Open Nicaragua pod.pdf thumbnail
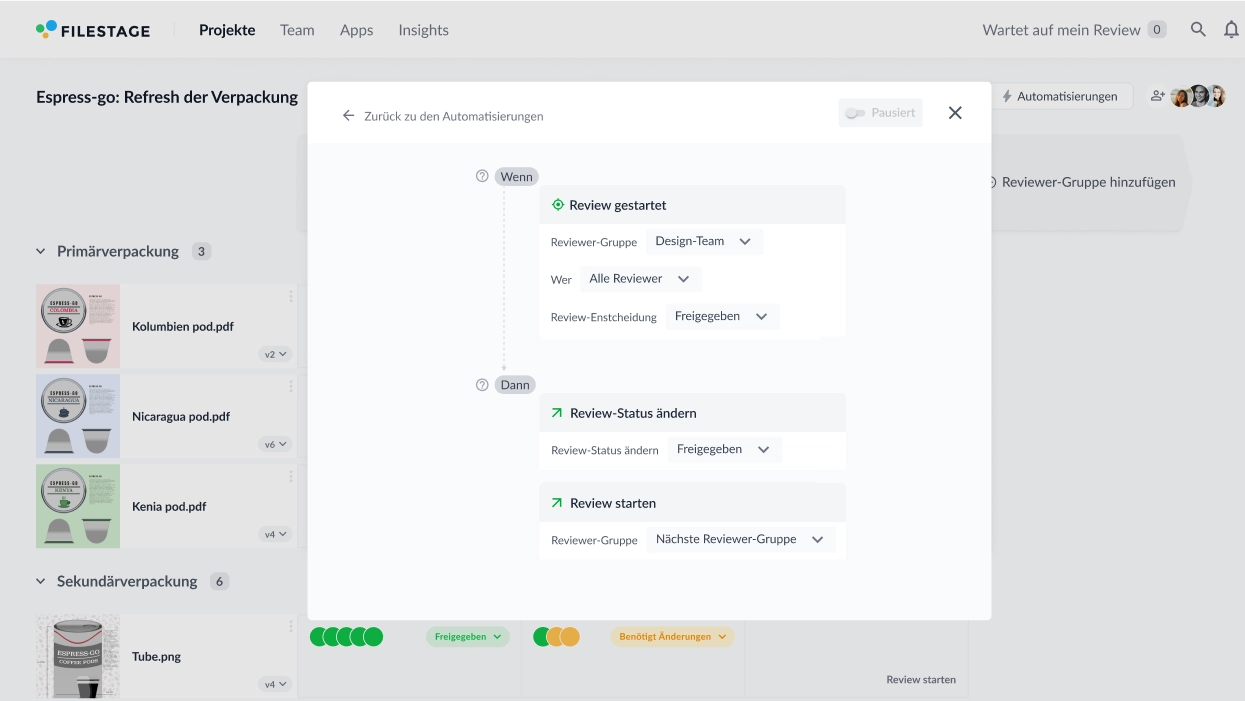Screen dimensions: 1245x701 pos(78,416)
